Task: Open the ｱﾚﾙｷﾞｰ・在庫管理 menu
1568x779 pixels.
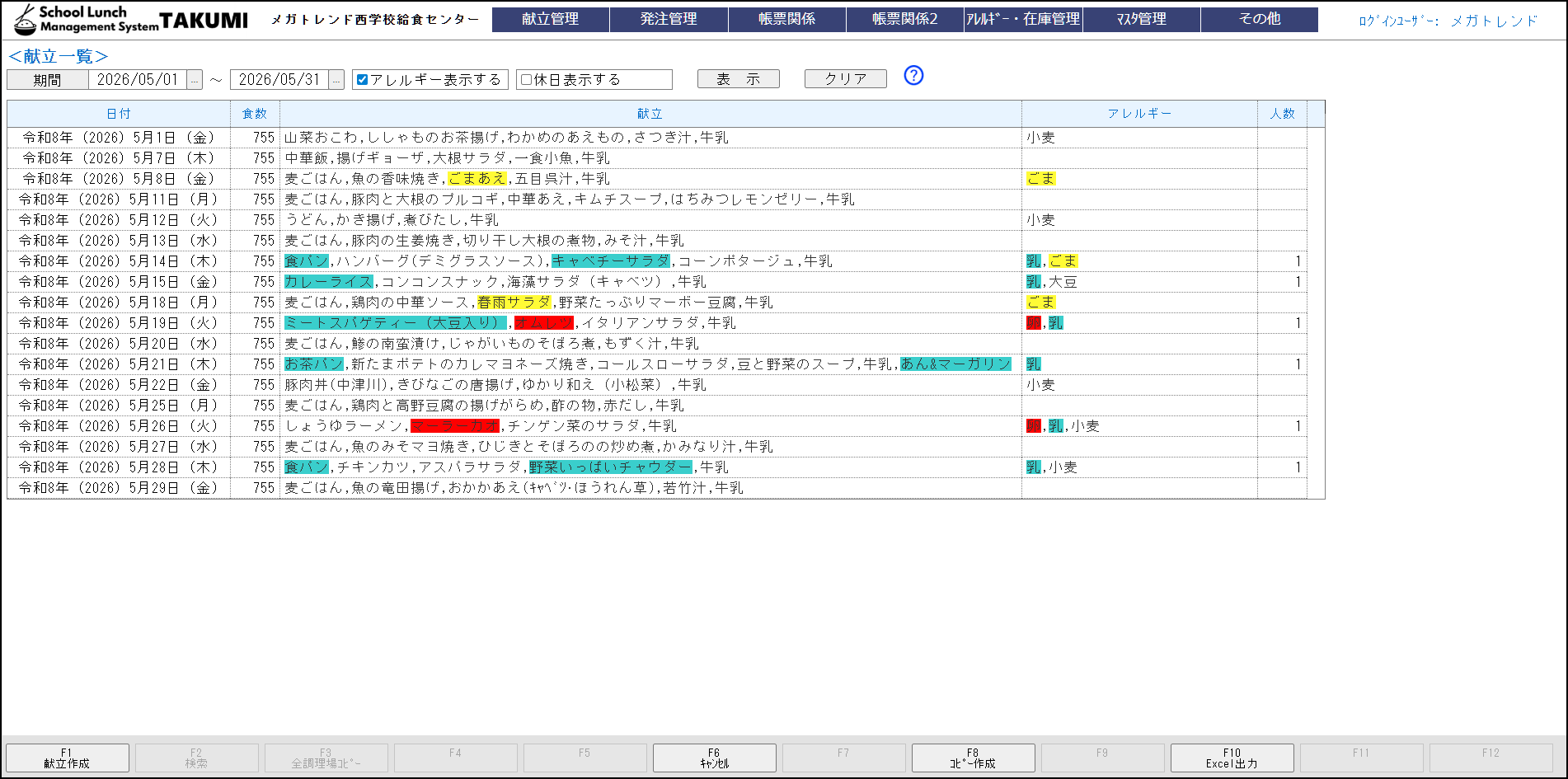Action: pyautogui.click(x=1022, y=19)
